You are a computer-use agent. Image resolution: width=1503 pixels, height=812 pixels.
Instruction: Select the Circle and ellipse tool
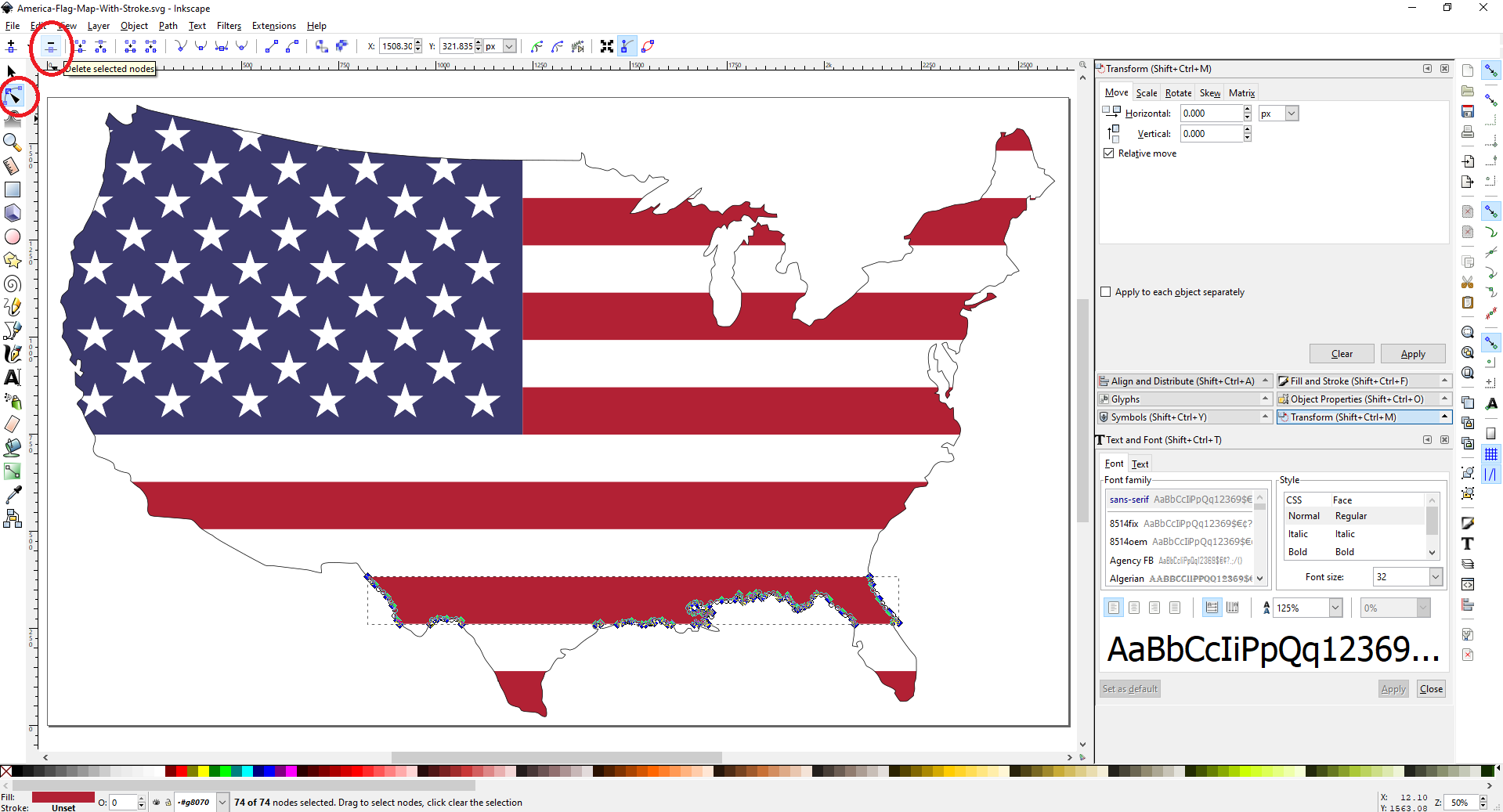[12, 236]
